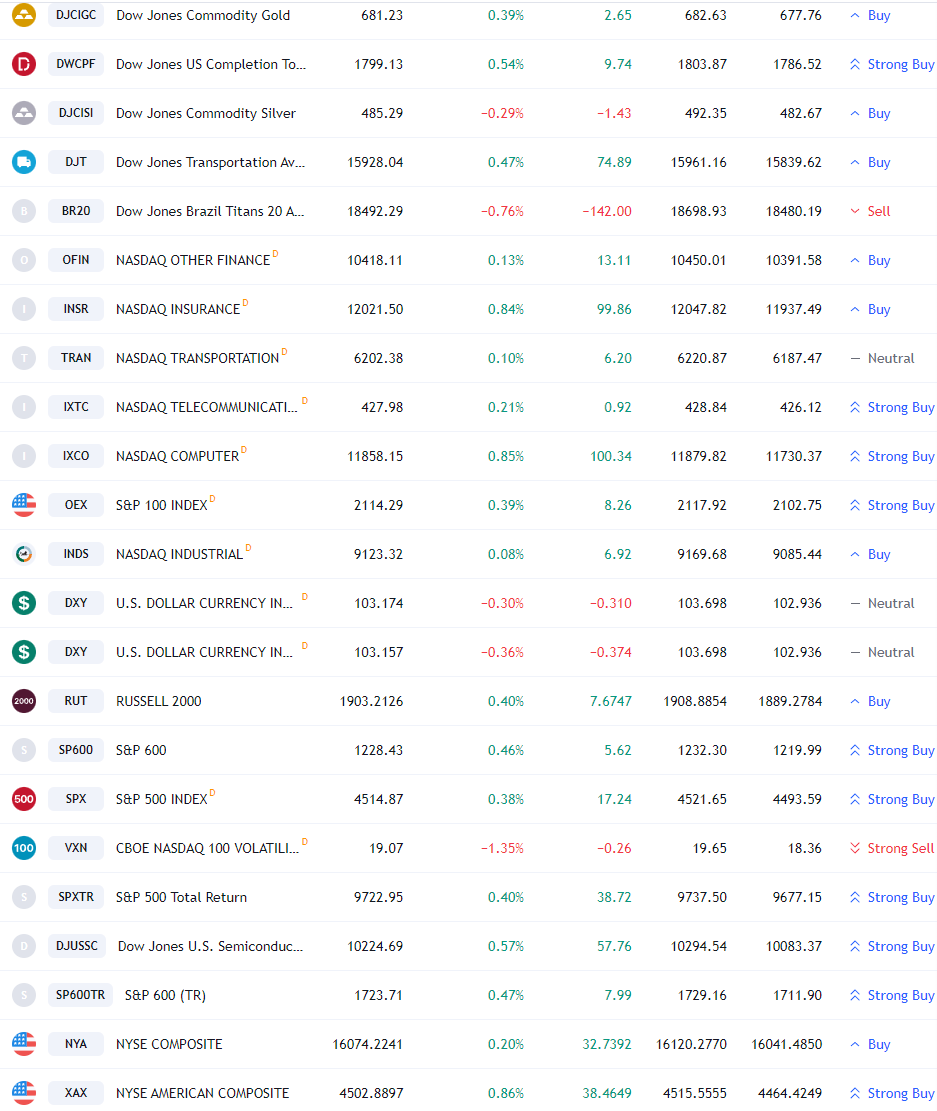
Task: Click Strong Sell rating for VXN
Action: [892, 848]
